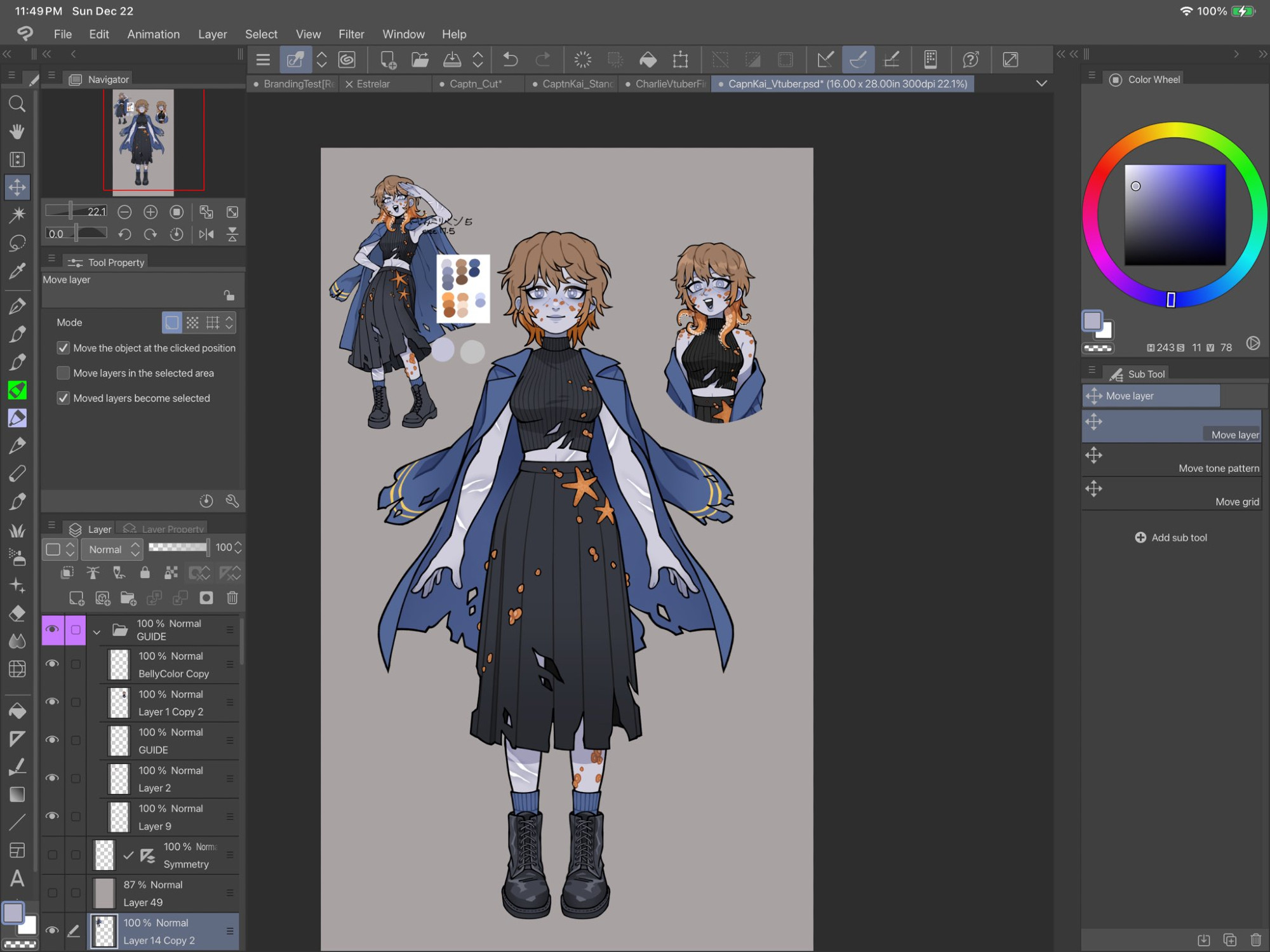Toggle 'Move the object at the clicked position'
Screen dimensions: 1270x952
click(x=63, y=348)
